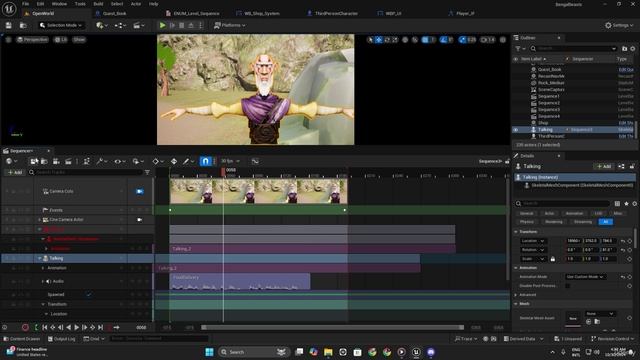
Task: Collapse the Talking track in Sequencer
Action: (x=40, y=258)
